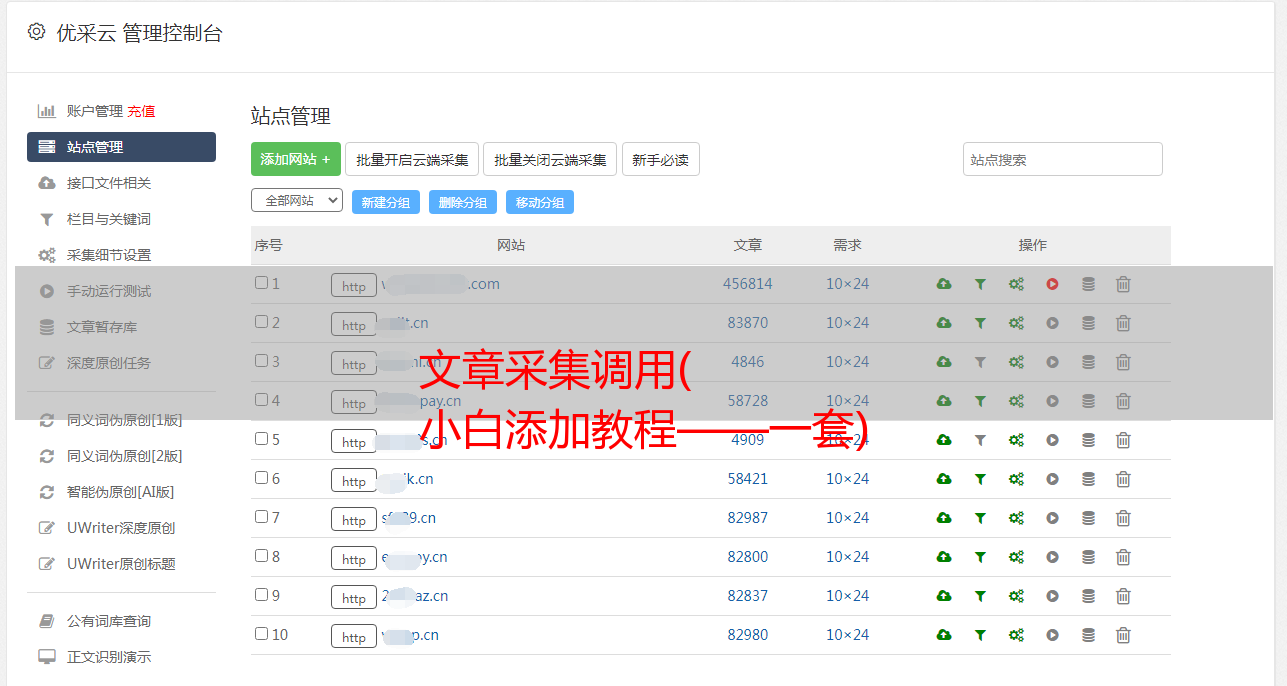Open the article database icon for site 6
Viewport: 1287px width, 686px height.
[1088, 479]
